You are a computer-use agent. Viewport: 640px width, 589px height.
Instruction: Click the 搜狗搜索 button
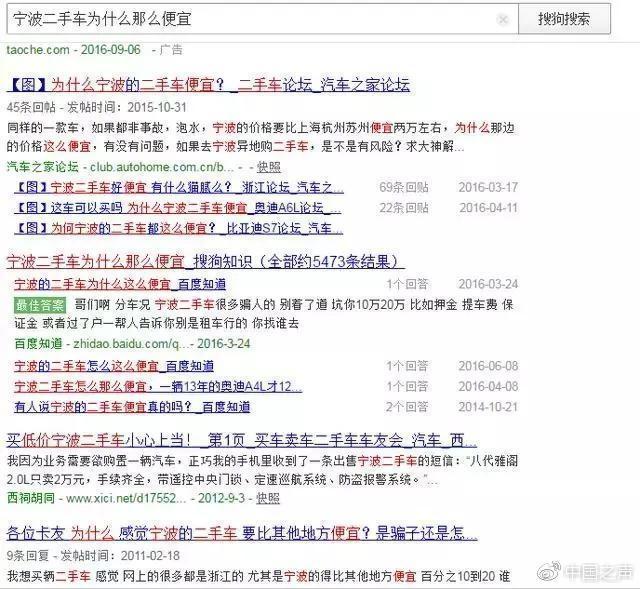(x=564, y=19)
